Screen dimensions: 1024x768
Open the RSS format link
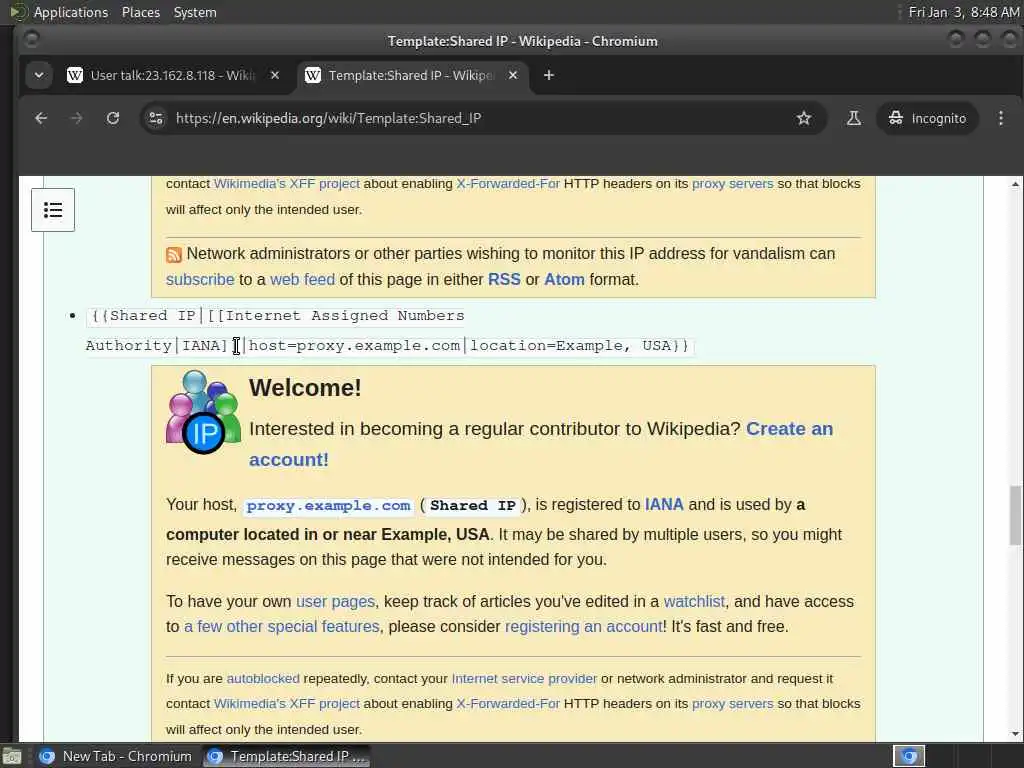pos(504,280)
